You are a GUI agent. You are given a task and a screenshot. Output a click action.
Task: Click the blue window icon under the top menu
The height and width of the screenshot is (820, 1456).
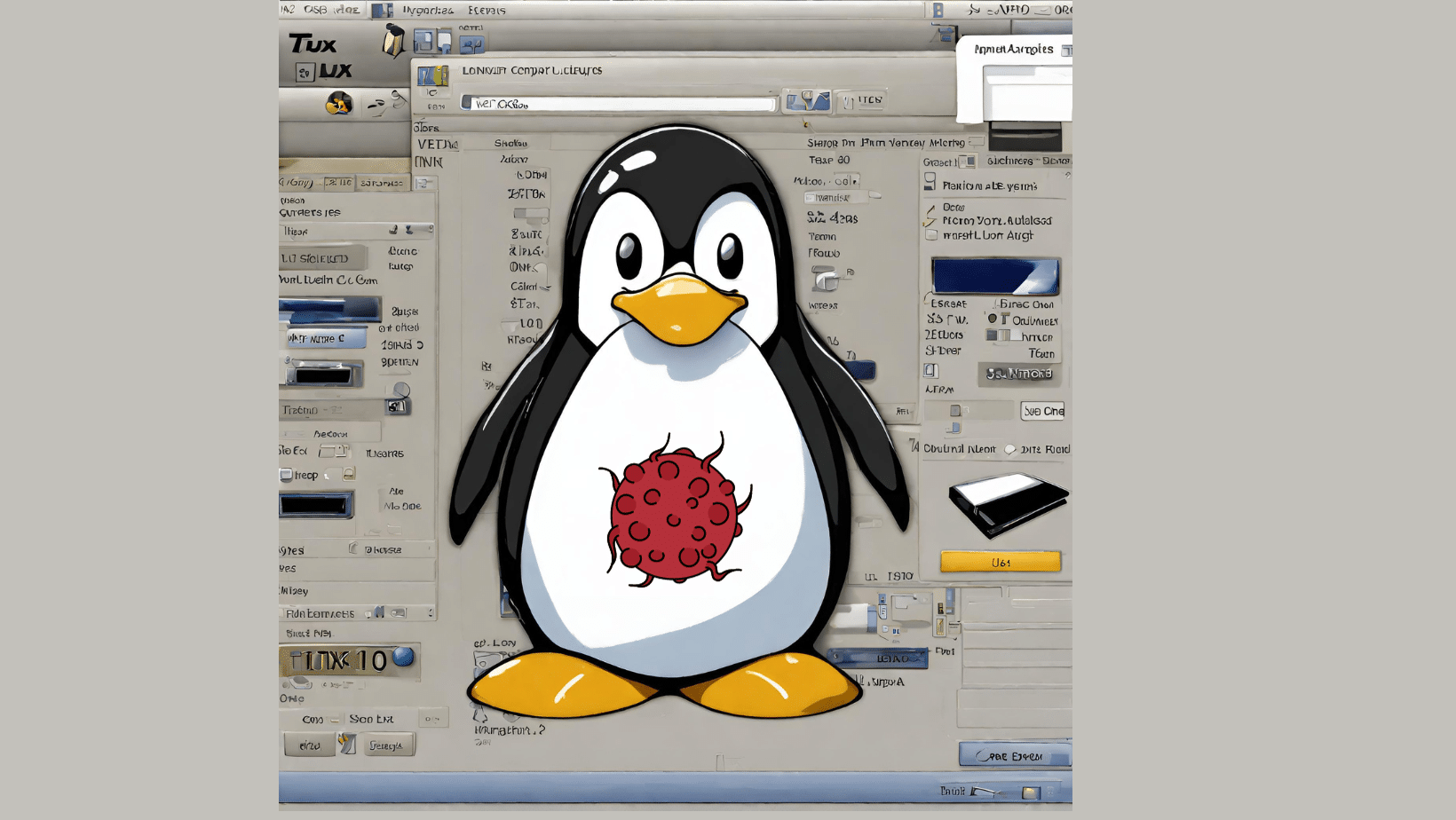point(423,41)
